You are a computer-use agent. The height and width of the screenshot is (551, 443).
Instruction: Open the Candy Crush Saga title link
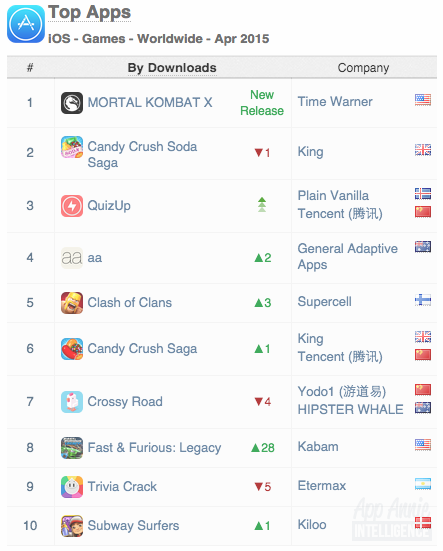(142, 349)
